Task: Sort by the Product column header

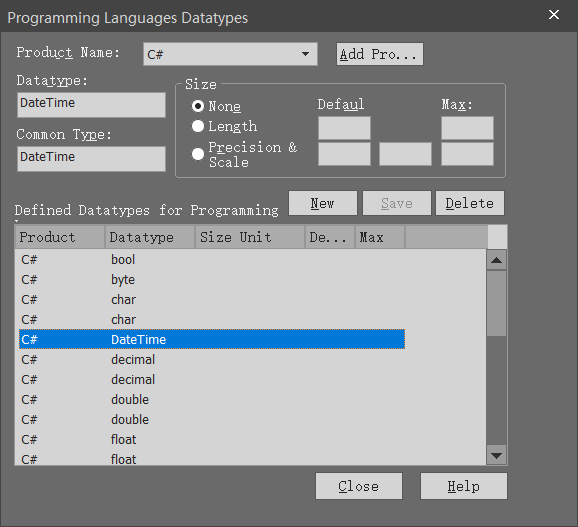Action: 60,237
